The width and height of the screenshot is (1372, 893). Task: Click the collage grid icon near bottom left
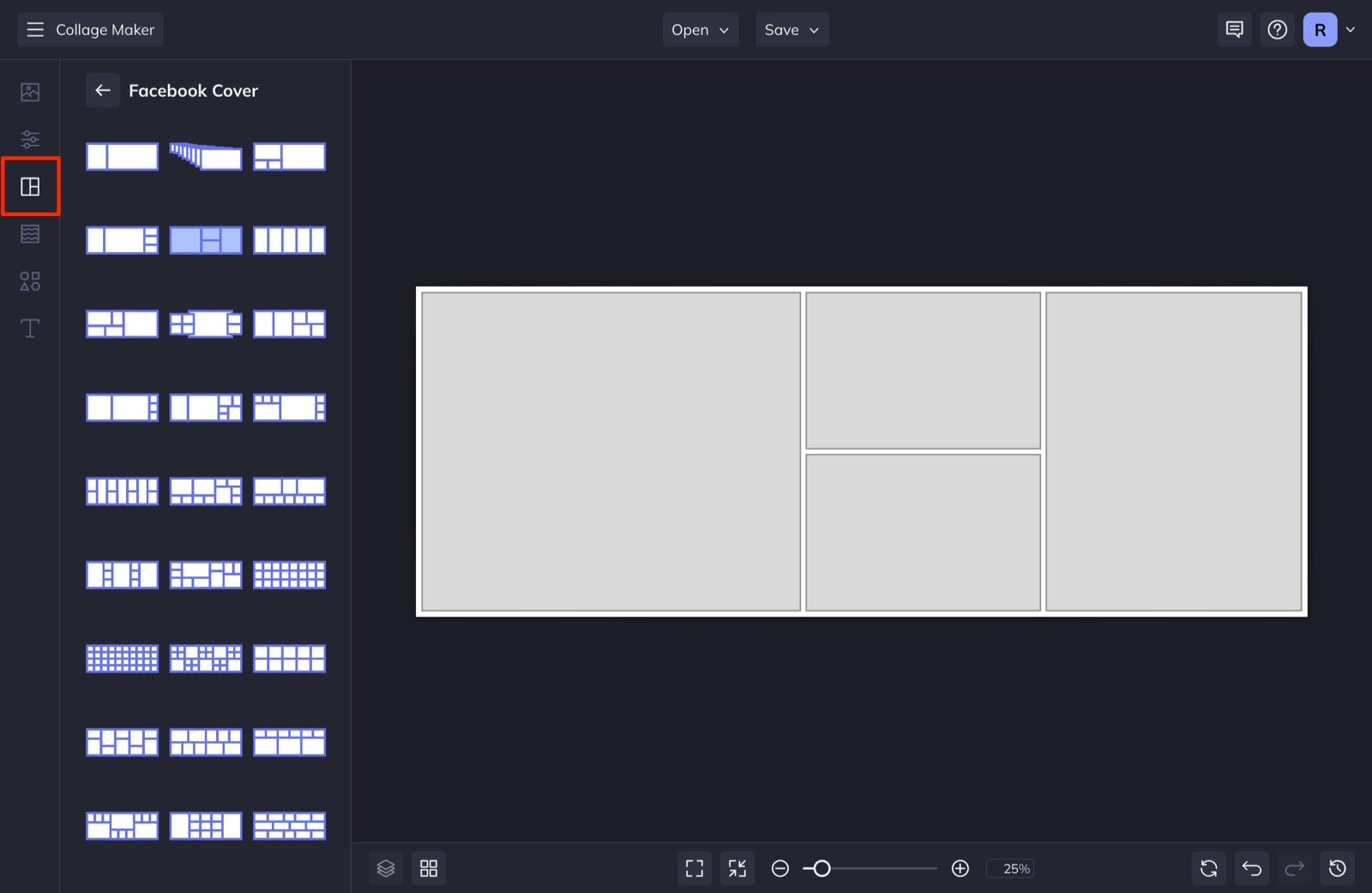pyautogui.click(x=429, y=868)
